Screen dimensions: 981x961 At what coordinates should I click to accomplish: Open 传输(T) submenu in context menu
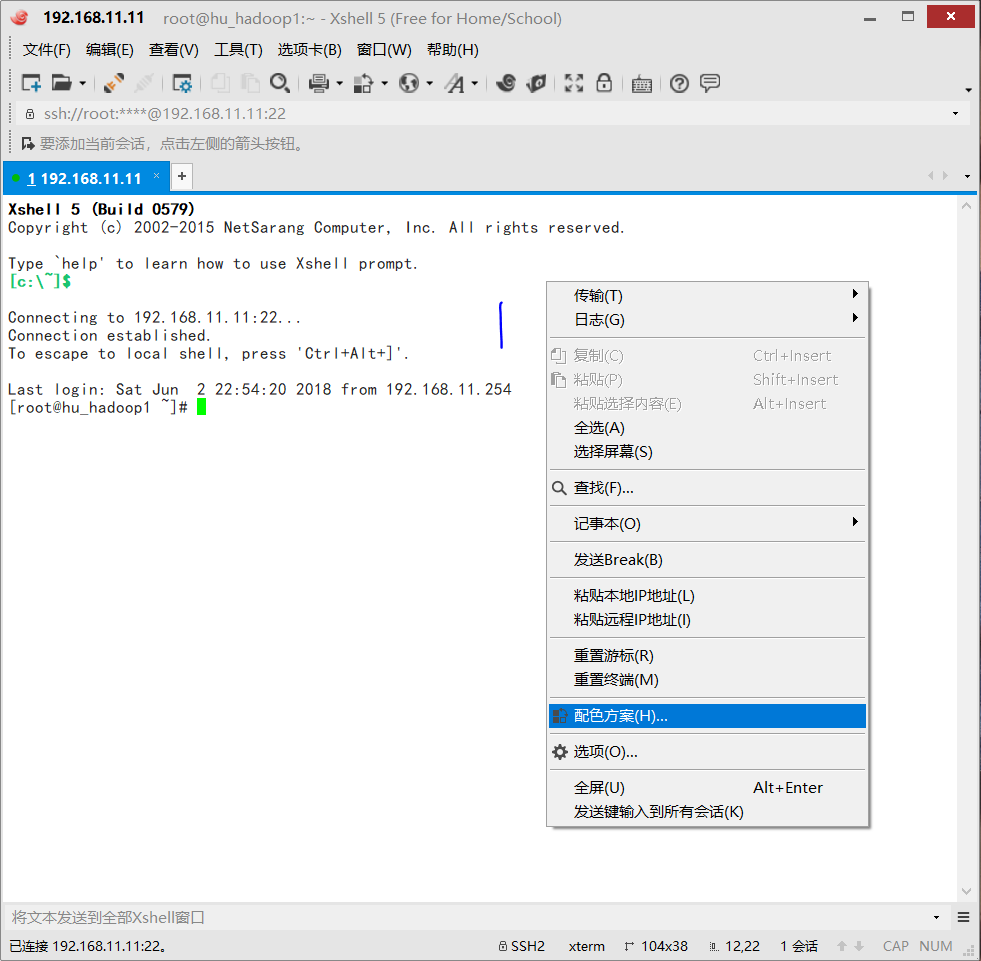pyautogui.click(x=708, y=295)
